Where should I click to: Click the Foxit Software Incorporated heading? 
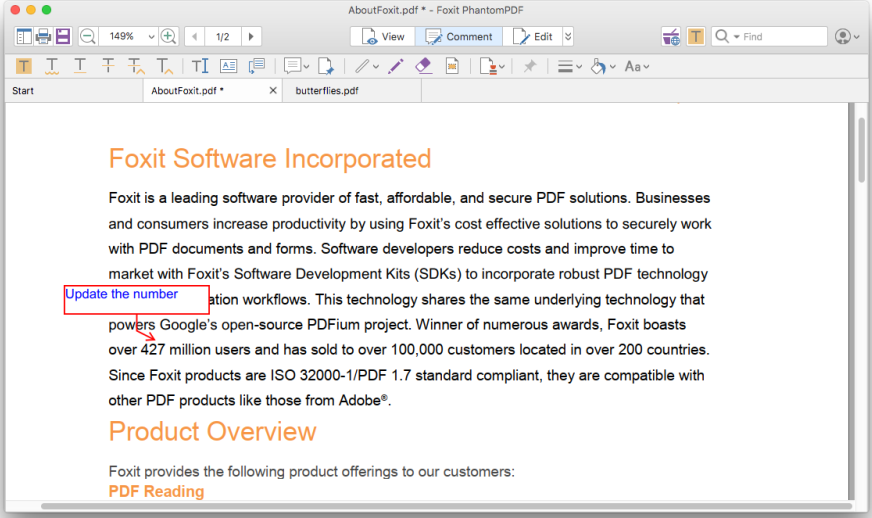270,159
